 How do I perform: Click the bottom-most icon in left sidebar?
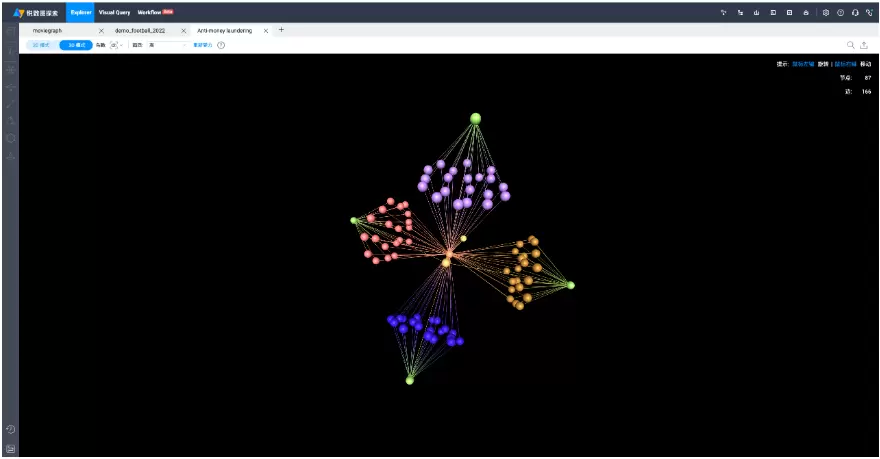10,447
